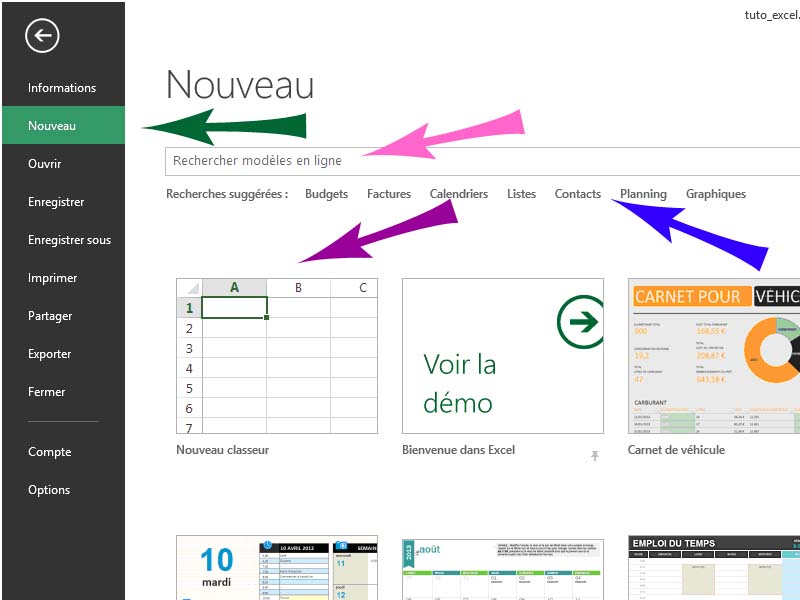
Task: Open the Nouveau classeur blank workbook thumbnail
Action: click(x=277, y=356)
